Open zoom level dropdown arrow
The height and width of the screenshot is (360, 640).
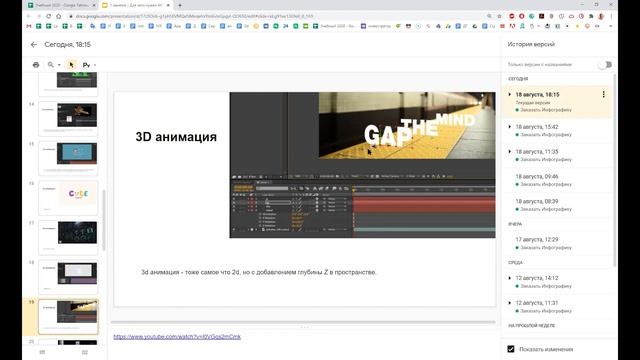pyautogui.click(x=59, y=65)
